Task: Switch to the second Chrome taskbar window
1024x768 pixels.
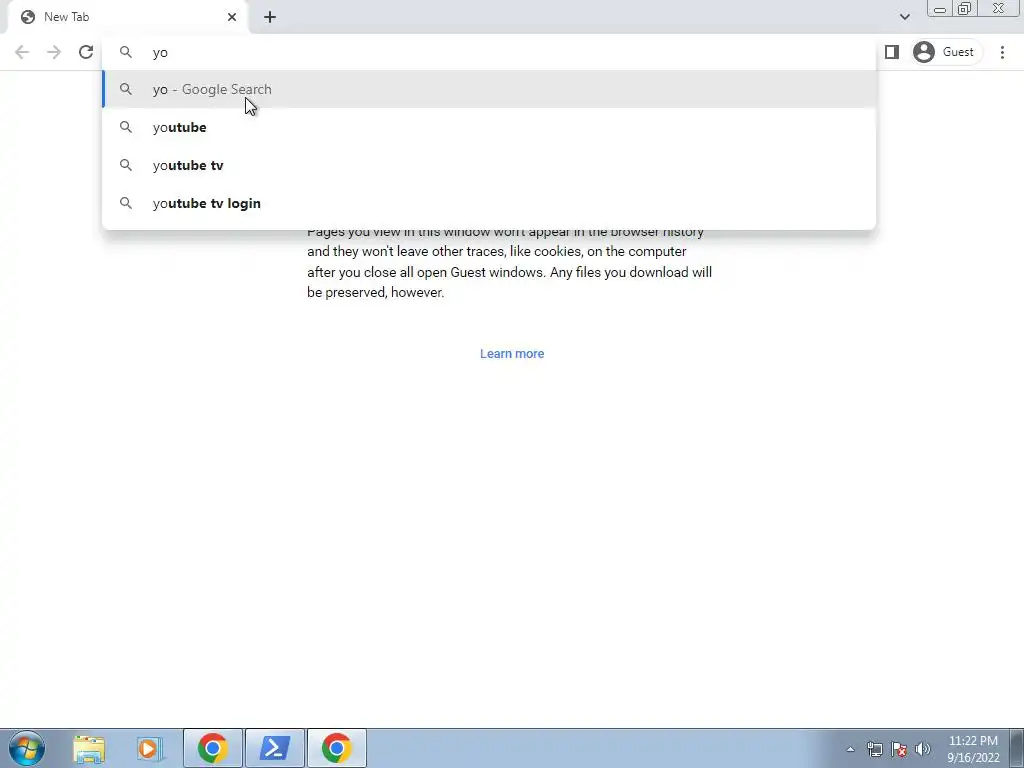Action: (x=337, y=748)
